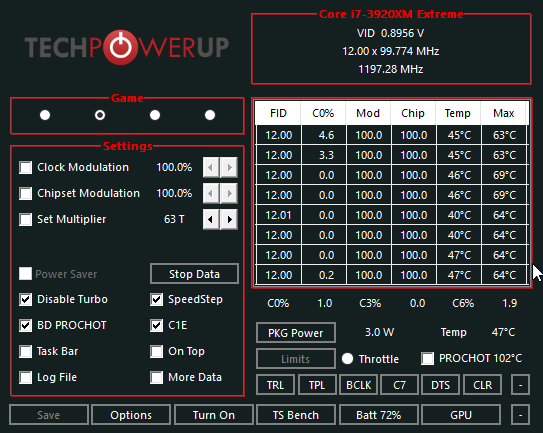Select the fourth profile radio button
The width and height of the screenshot is (543, 433).
pyautogui.click(x=210, y=115)
